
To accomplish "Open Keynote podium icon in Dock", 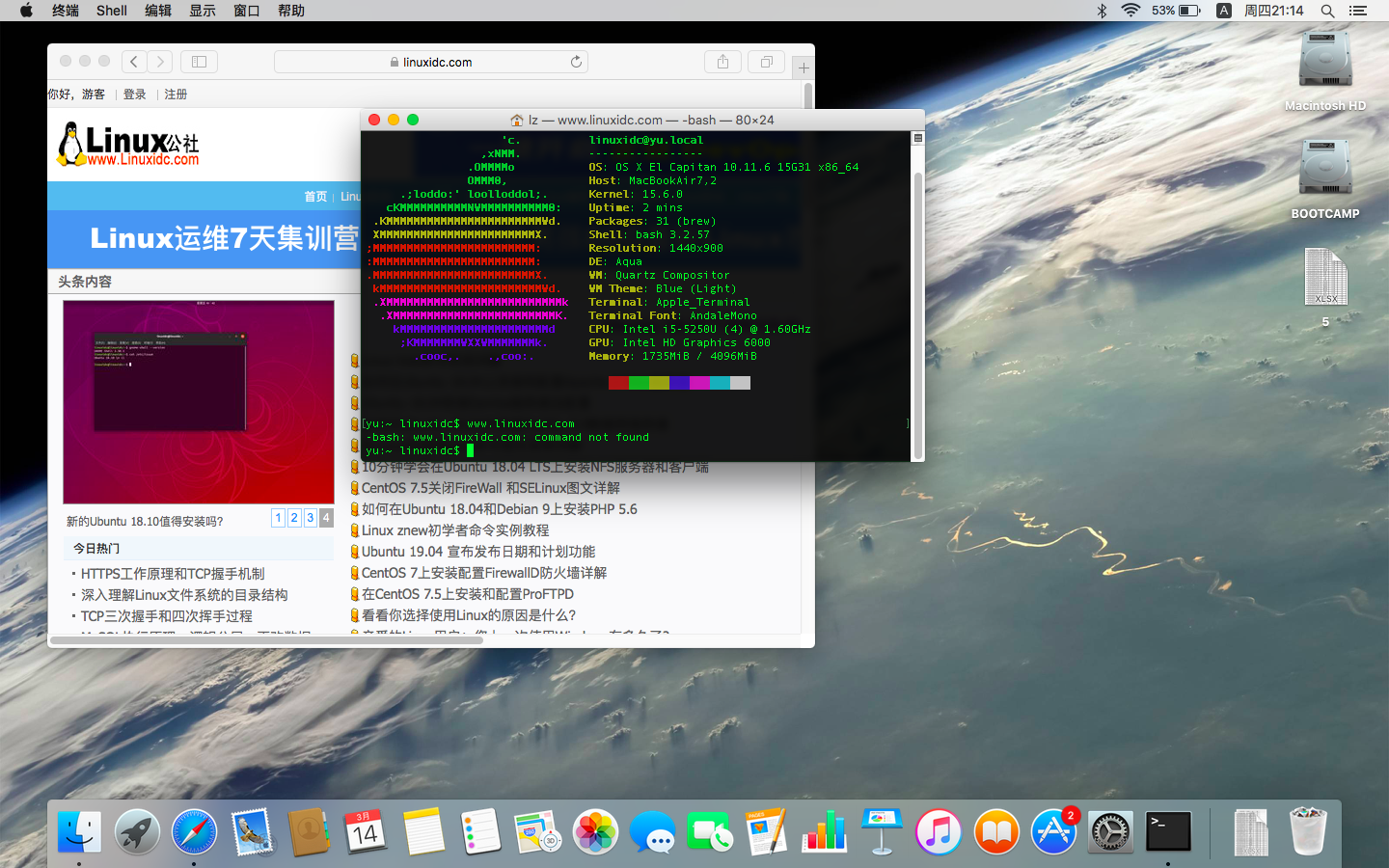I will click(882, 831).
